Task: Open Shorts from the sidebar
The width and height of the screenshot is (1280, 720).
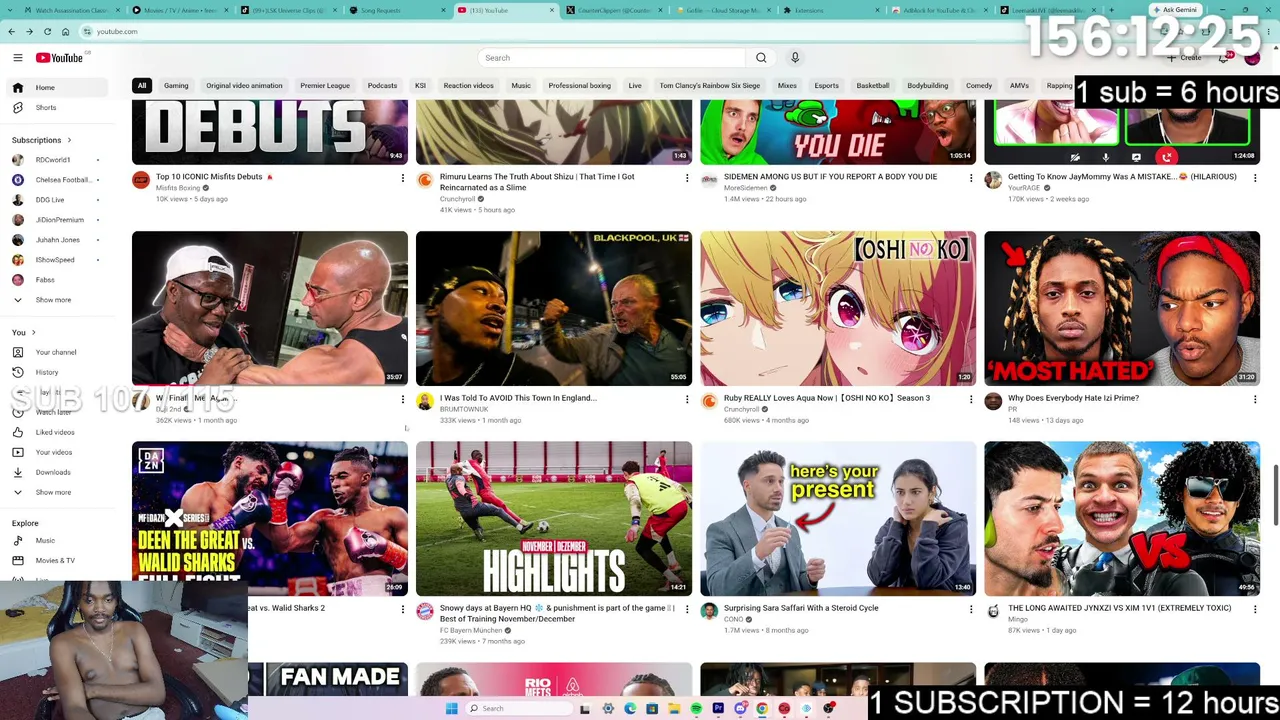Action: pyautogui.click(x=56, y=107)
